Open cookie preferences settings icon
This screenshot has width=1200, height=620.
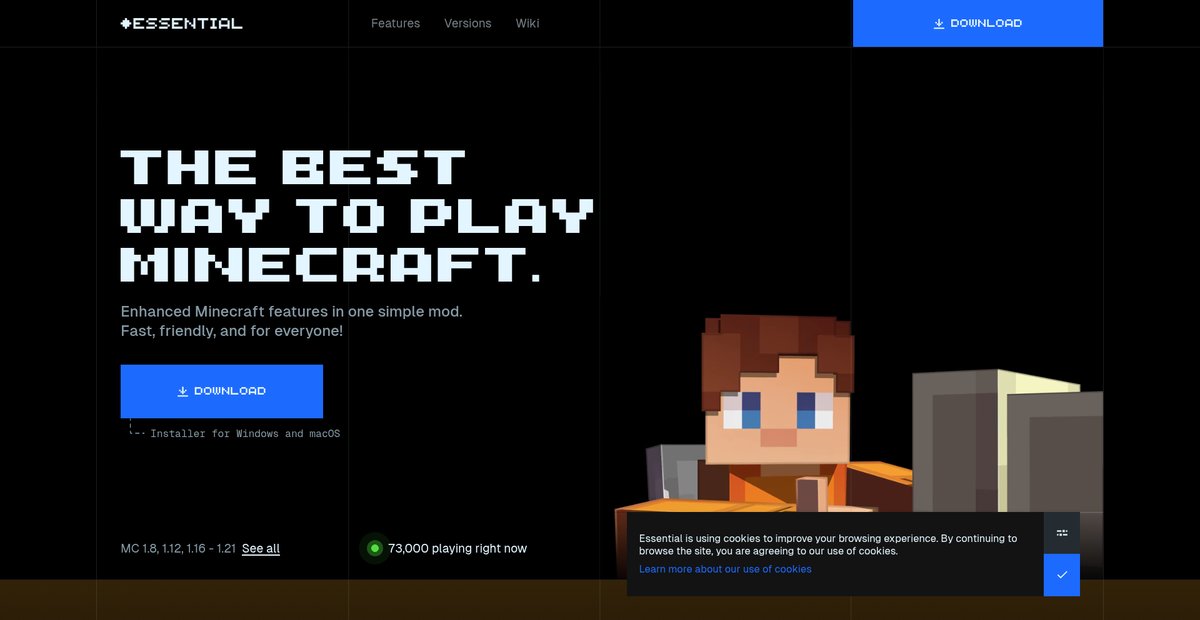pyautogui.click(x=1062, y=533)
